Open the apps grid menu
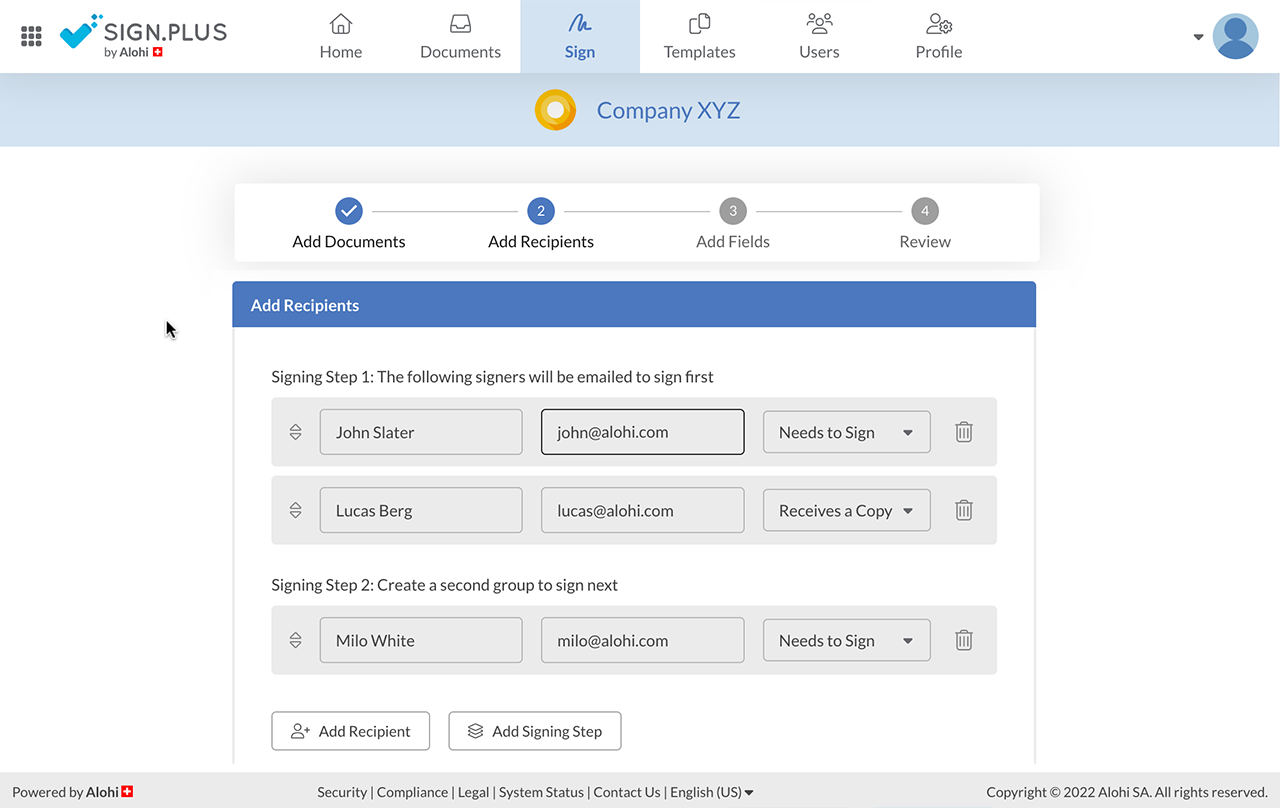1280x808 pixels. [31, 36]
